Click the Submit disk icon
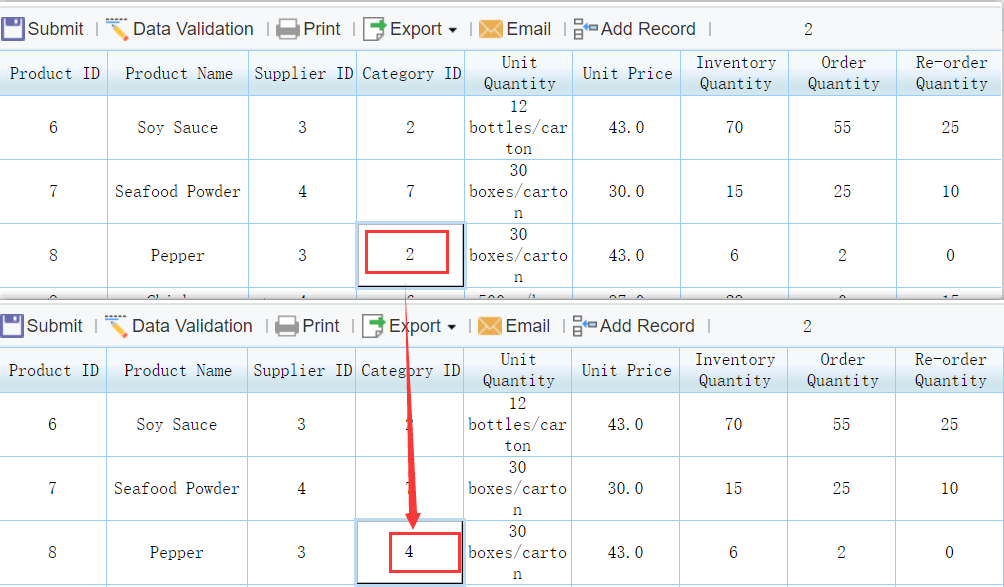 pyautogui.click(x=14, y=28)
